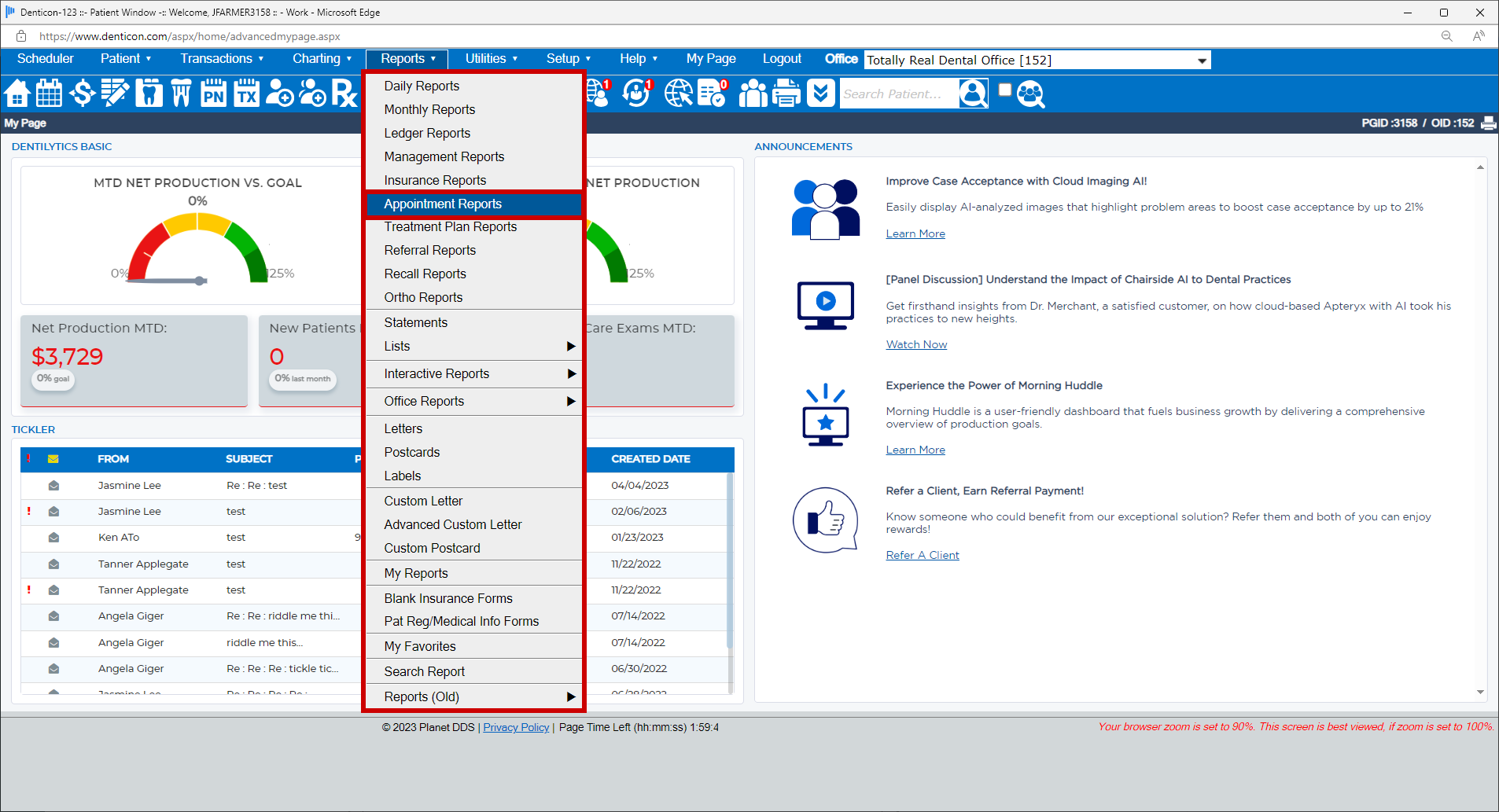Open Insurance Reports menu entry
The height and width of the screenshot is (812, 1499).
point(474,181)
